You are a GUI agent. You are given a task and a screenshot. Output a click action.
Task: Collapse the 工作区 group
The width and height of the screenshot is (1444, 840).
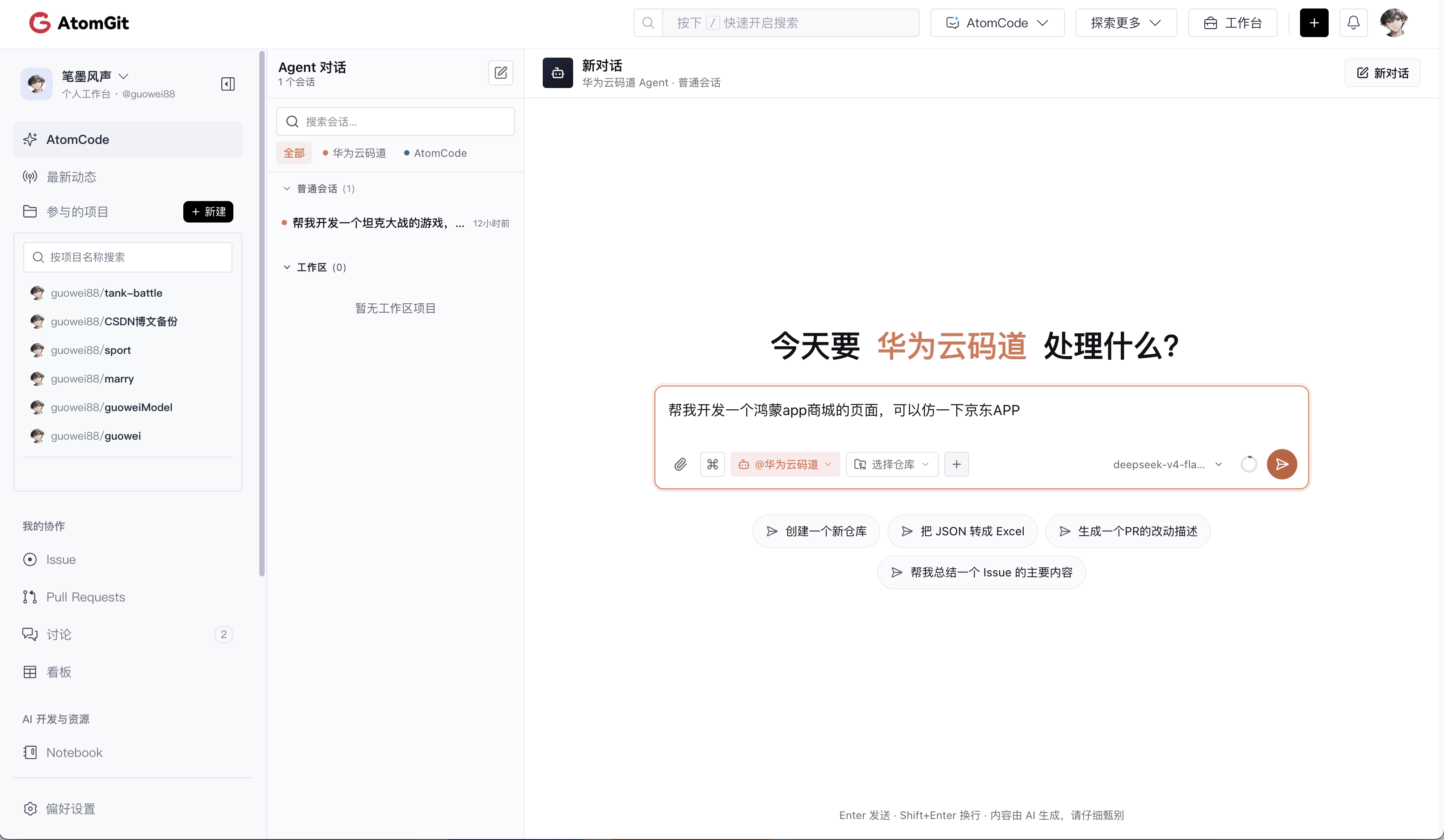pyautogui.click(x=315, y=267)
